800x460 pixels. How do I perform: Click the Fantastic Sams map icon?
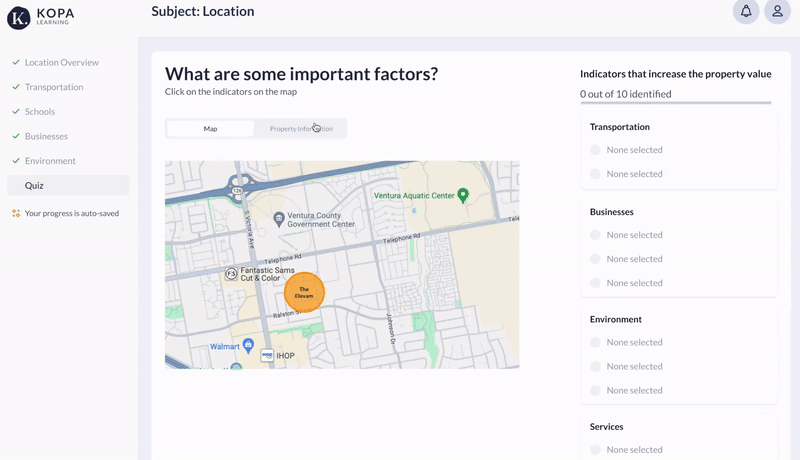231,273
